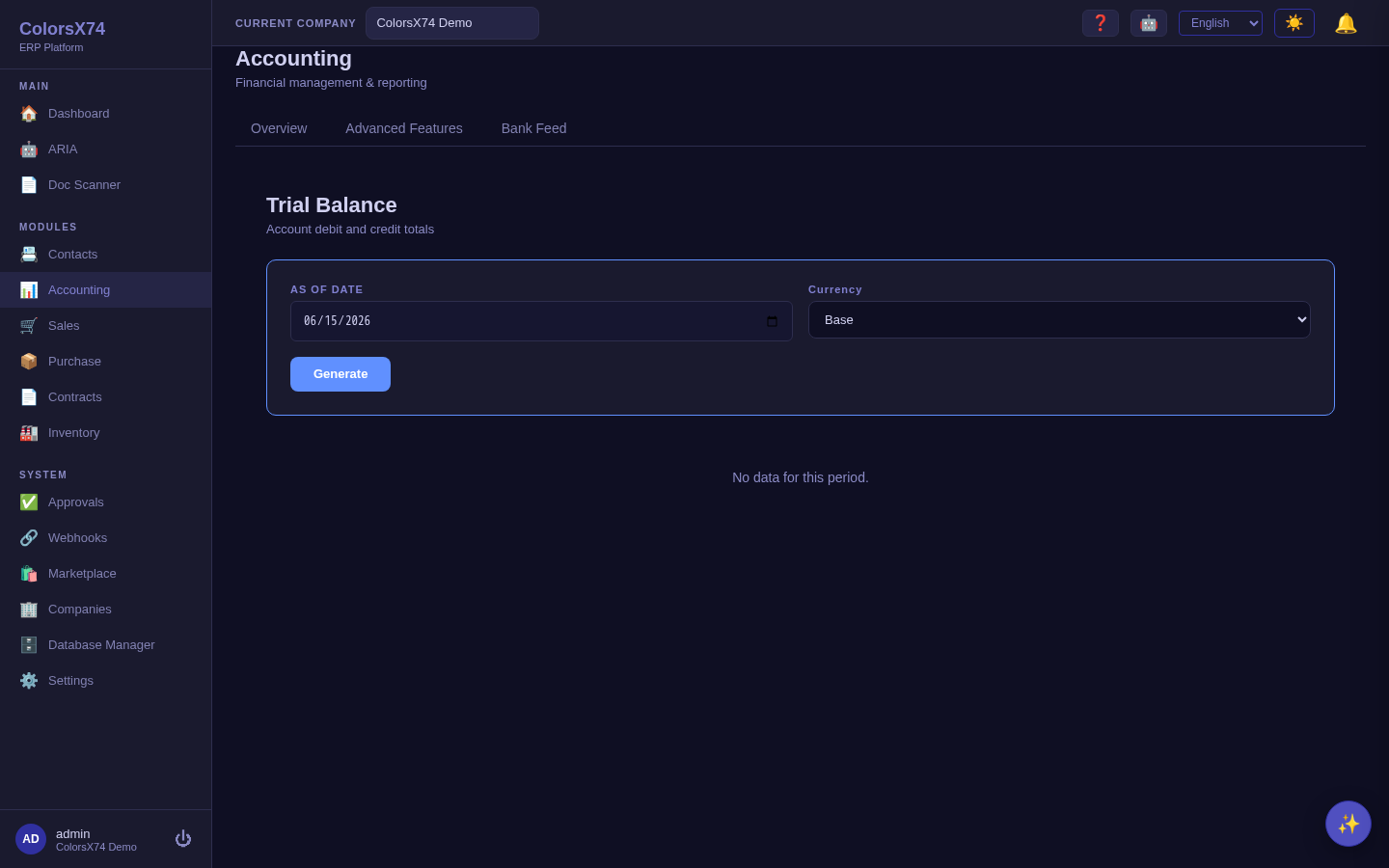Viewport: 1389px width, 868px height.
Task: Click the Webhooks link icon
Action: [29, 538]
